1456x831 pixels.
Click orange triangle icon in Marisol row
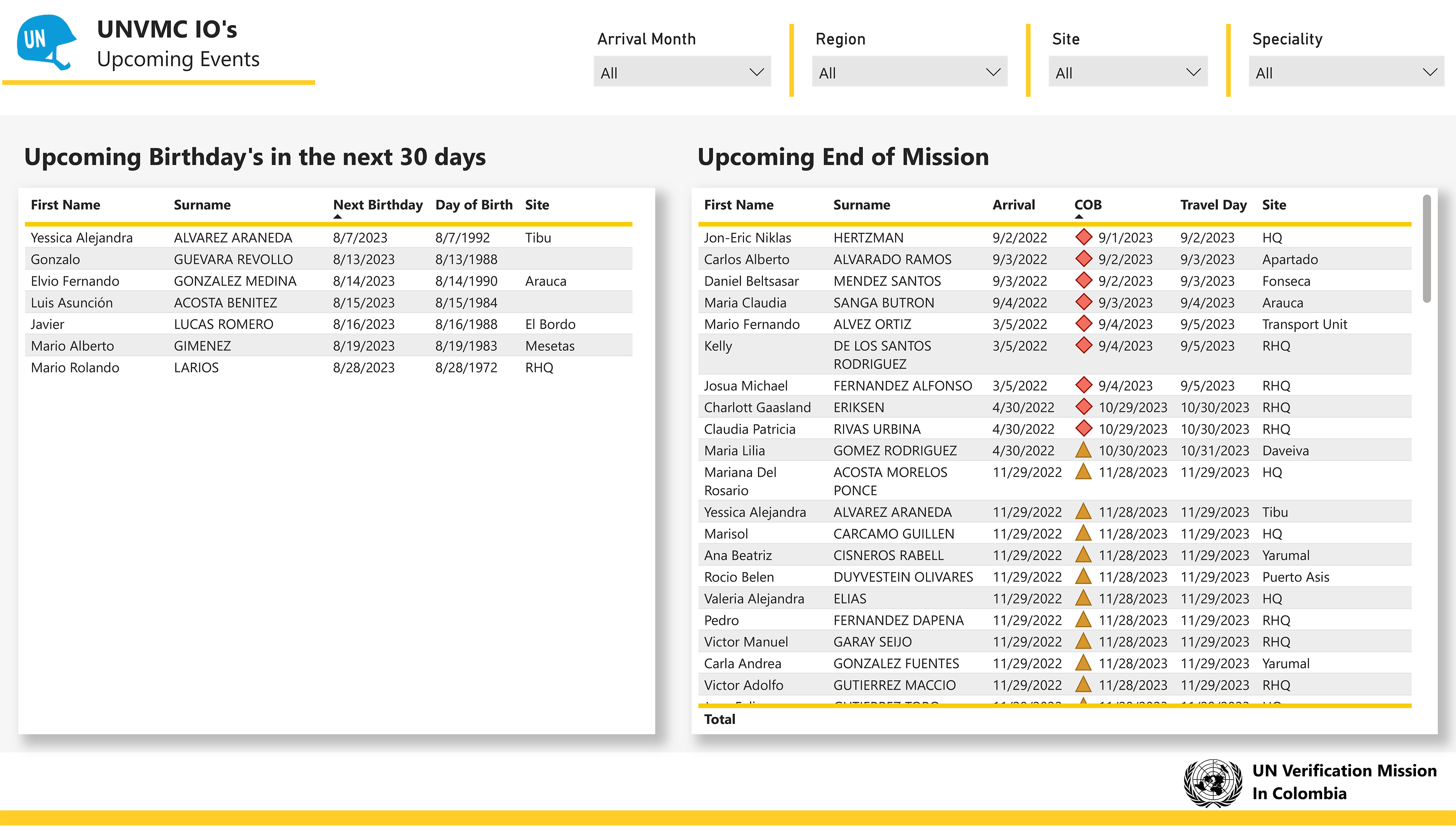tap(1083, 533)
